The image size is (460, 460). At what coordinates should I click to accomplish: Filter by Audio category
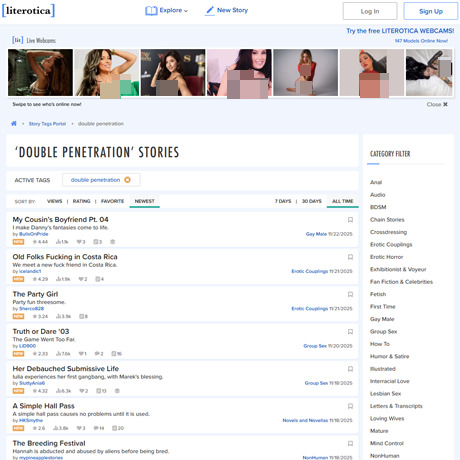(378, 195)
